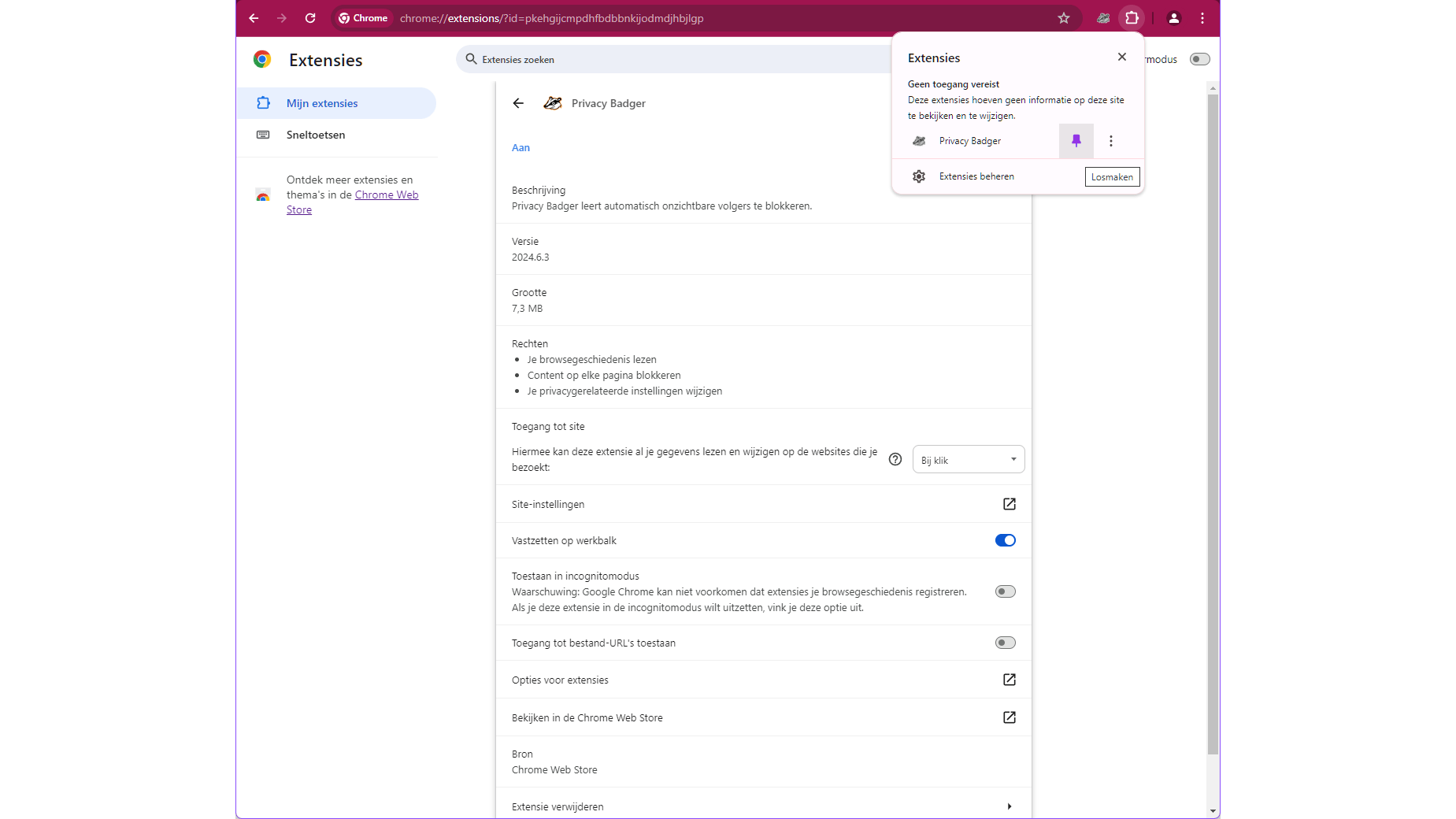
Task: Click the scrollbar down arrow
Action: point(1213,811)
